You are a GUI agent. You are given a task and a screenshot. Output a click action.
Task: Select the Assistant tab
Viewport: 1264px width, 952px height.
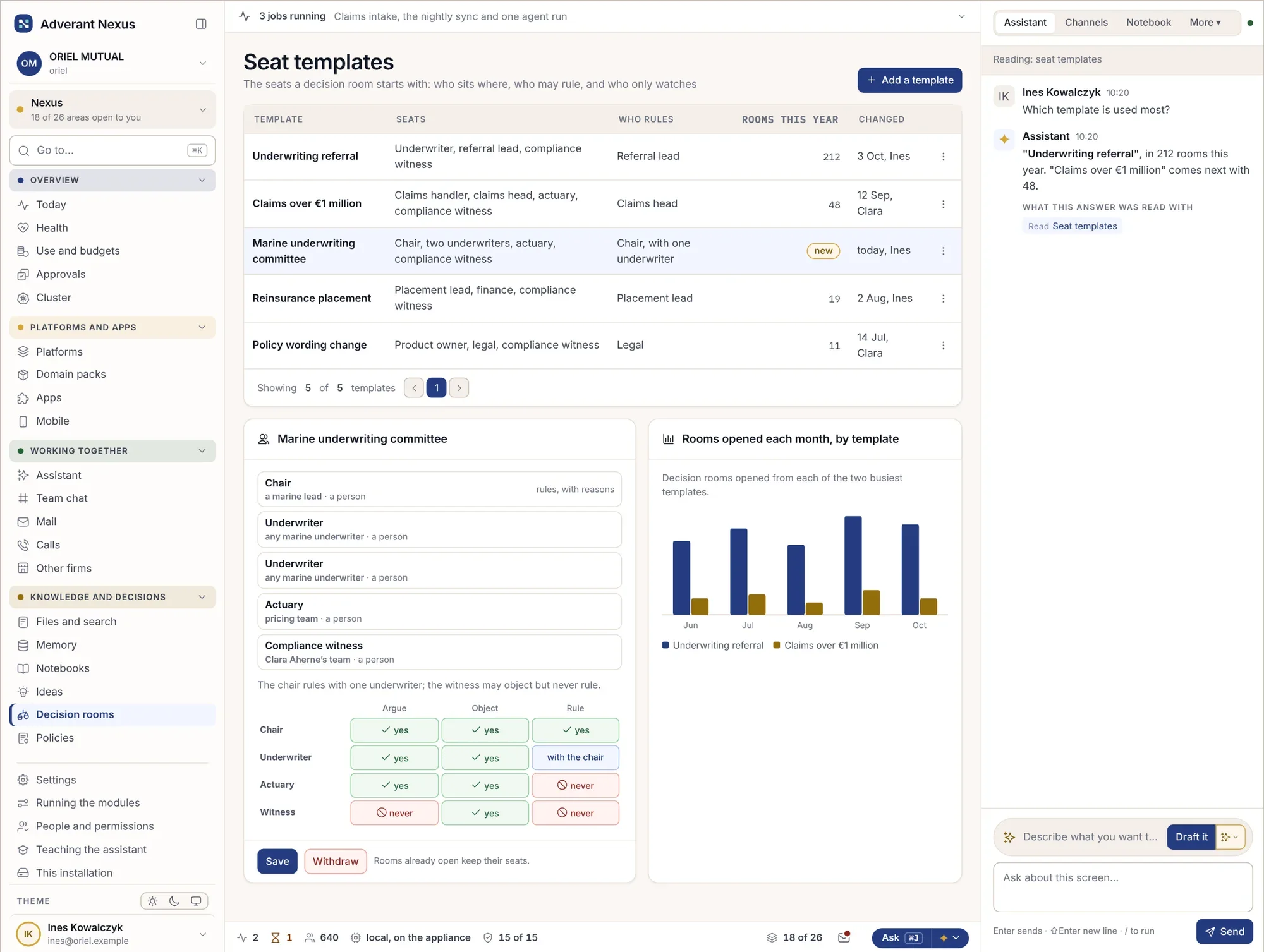coord(1025,23)
